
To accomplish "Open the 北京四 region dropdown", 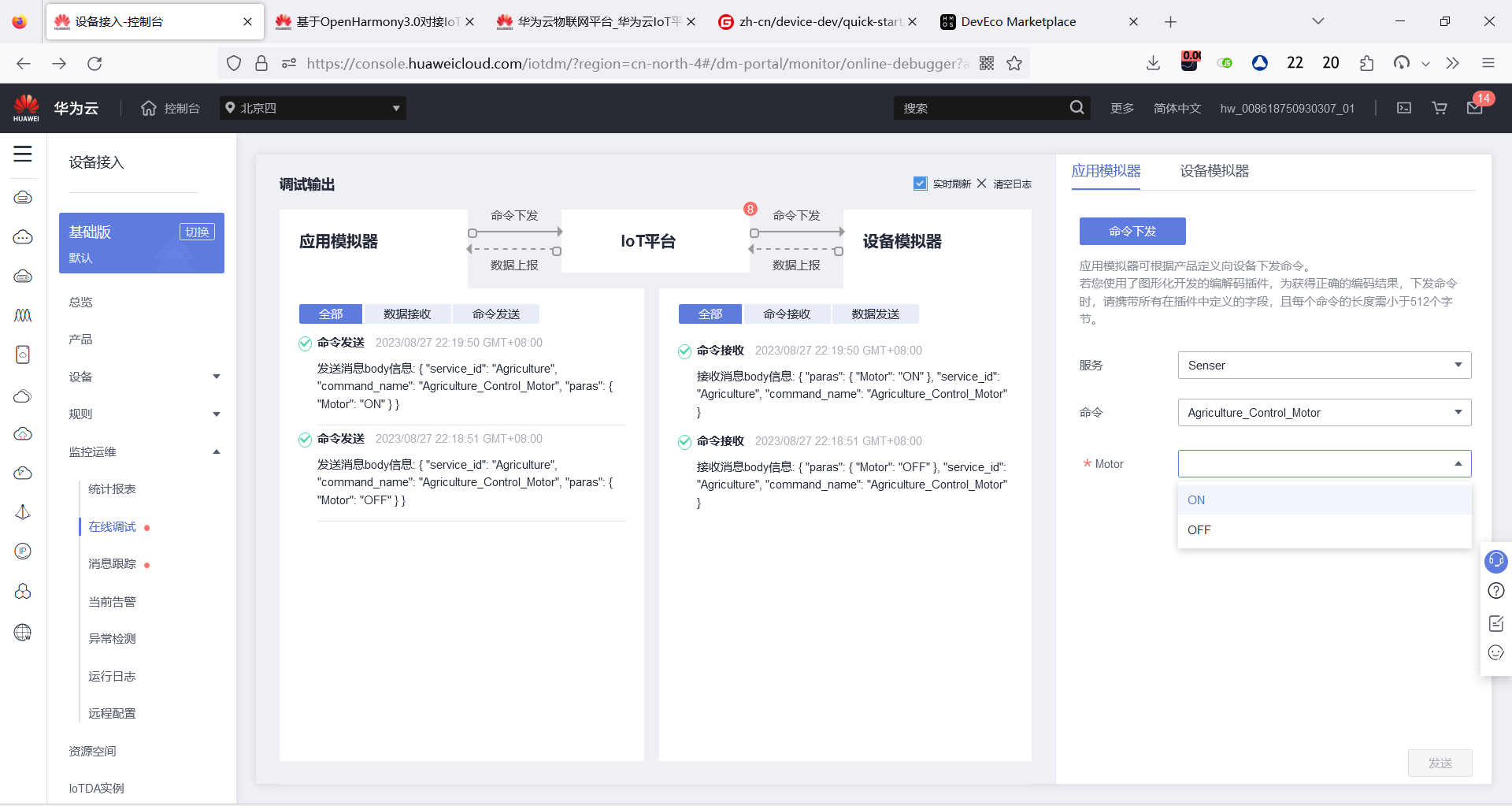I will pyautogui.click(x=313, y=108).
